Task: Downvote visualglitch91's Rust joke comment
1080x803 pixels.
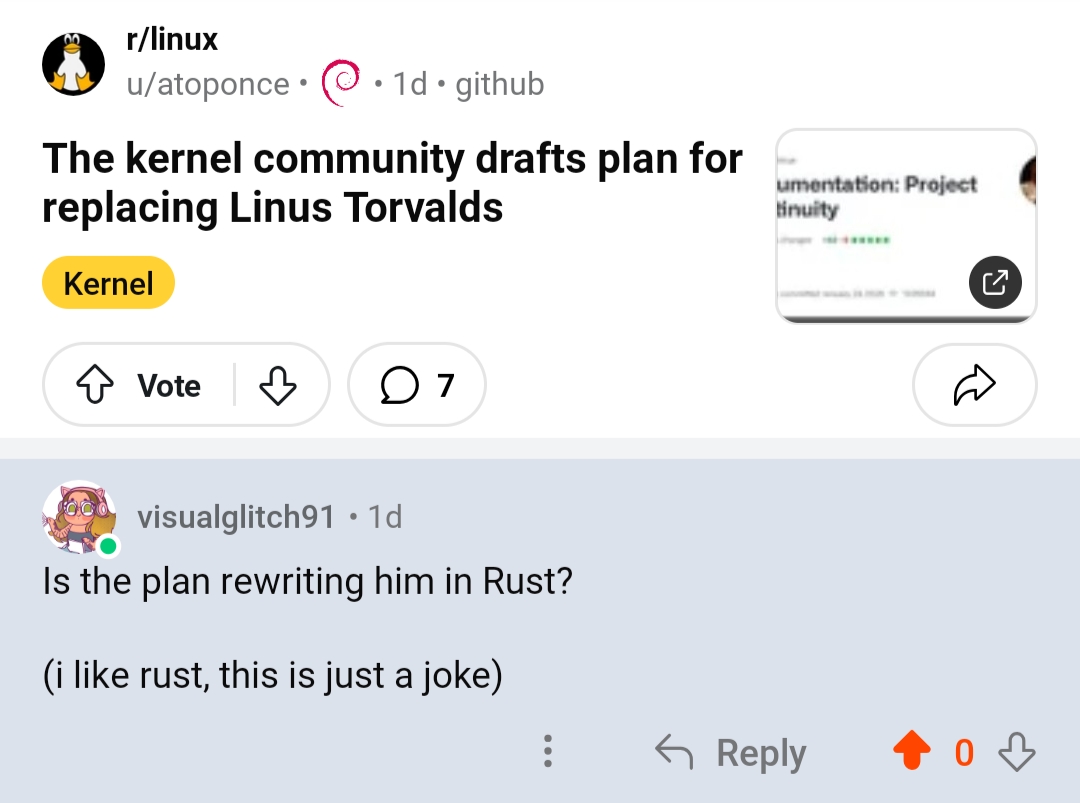Action: pyautogui.click(x=1017, y=752)
